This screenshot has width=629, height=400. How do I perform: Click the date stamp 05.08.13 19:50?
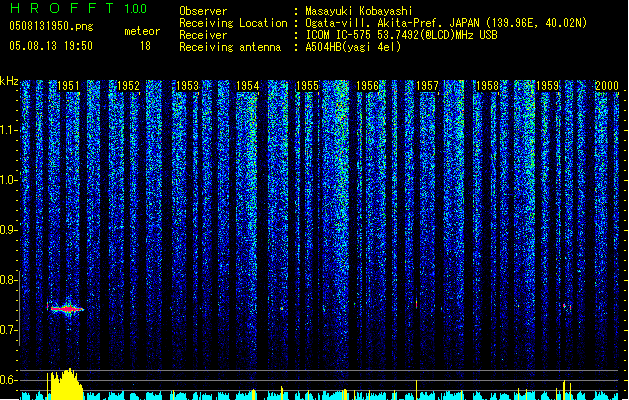pos(51,46)
